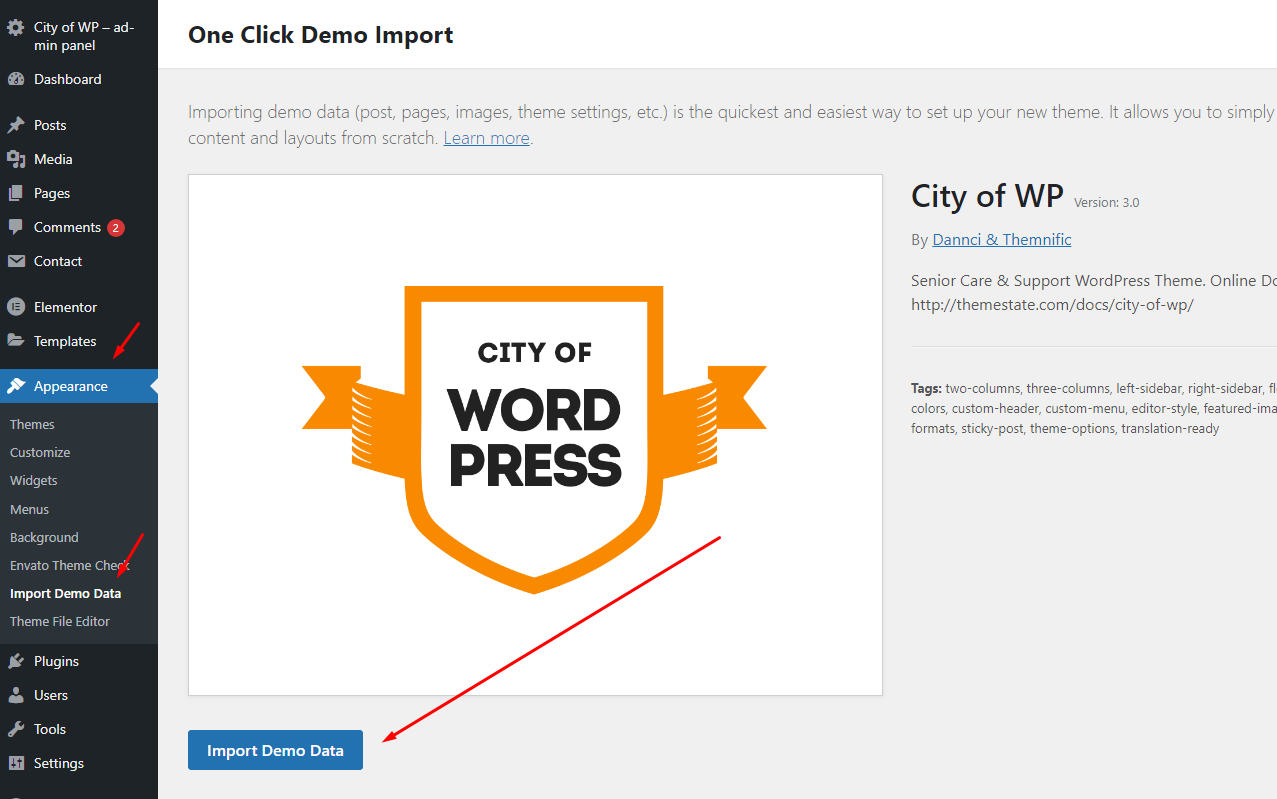This screenshot has width=1277, height=799.
Task: Click the Plugins plug icon
Action: 16,661
